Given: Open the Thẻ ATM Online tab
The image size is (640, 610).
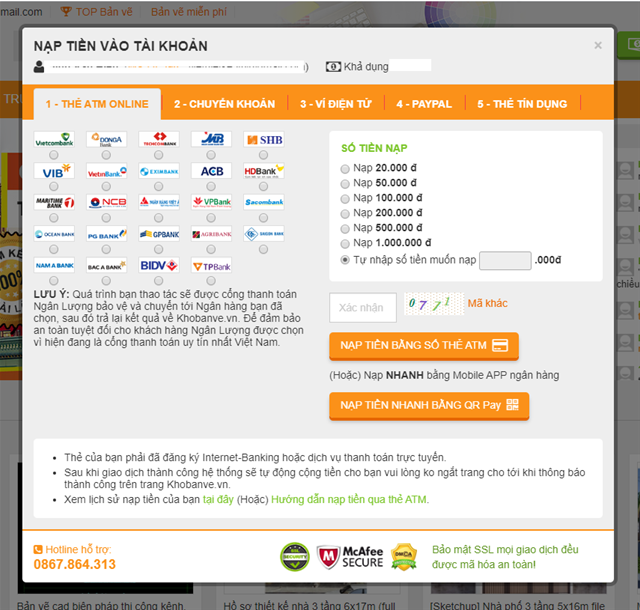Looking at the screenshot, I should [x=97, y=104].
